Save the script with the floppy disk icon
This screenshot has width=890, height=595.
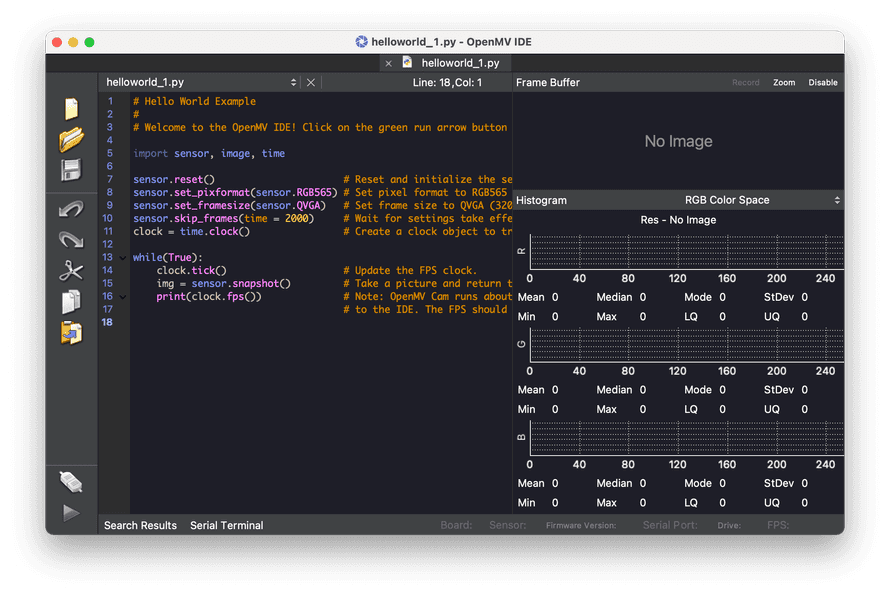[71, 171]
